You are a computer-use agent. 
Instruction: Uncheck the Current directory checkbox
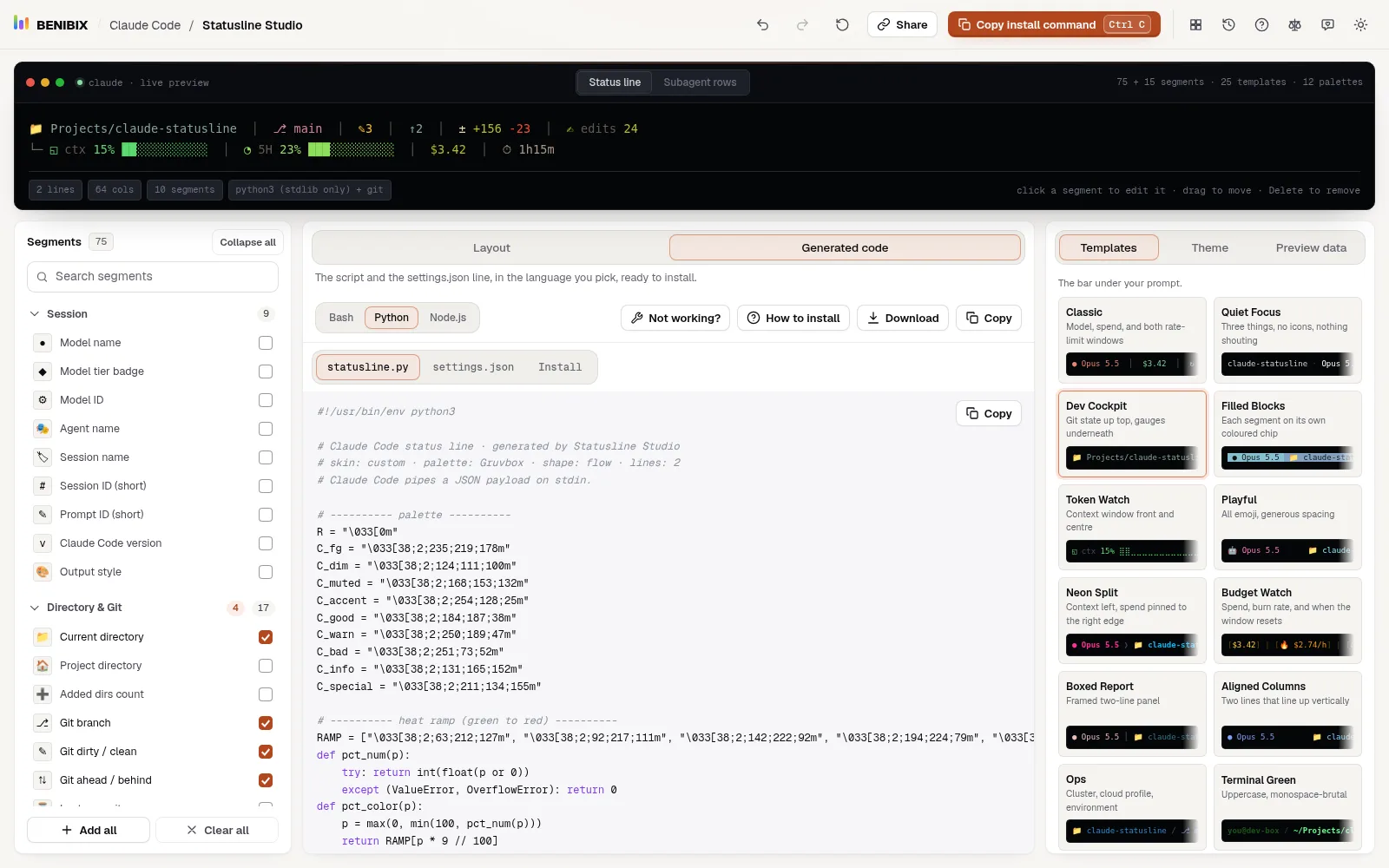click(266, 637)
